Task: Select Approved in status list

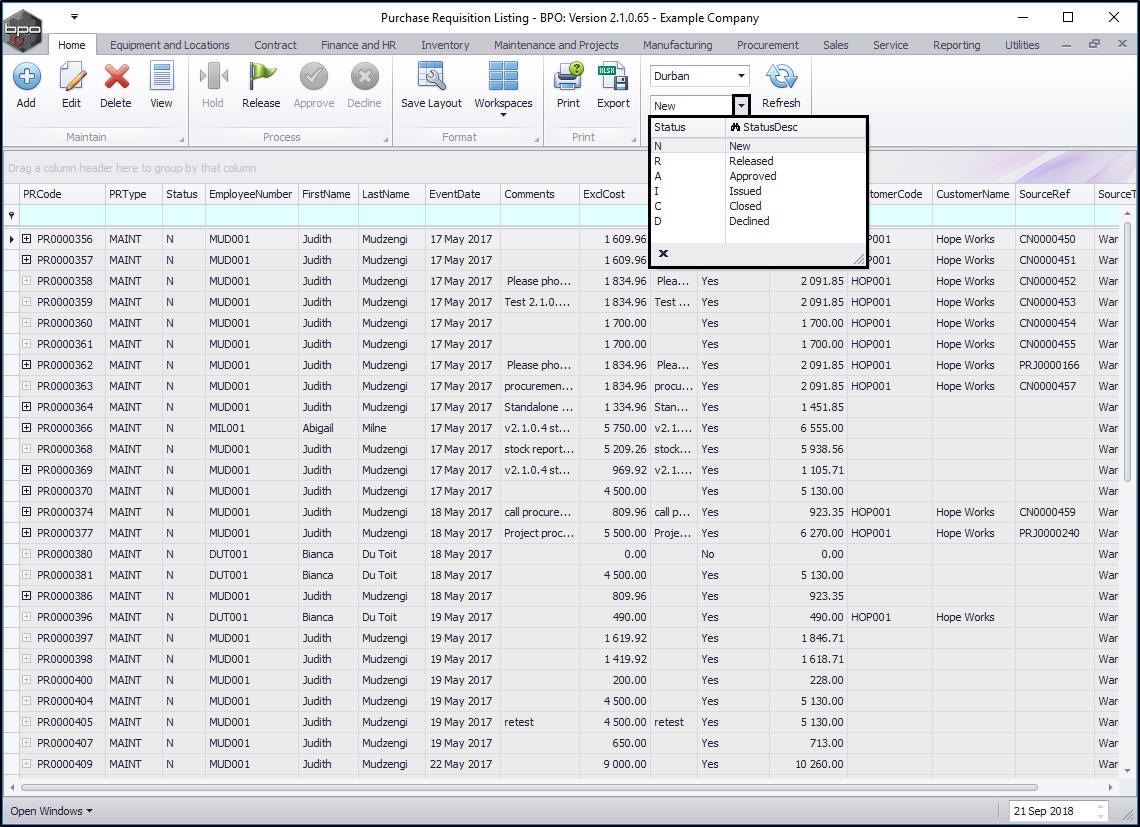Action: point(752,176)
